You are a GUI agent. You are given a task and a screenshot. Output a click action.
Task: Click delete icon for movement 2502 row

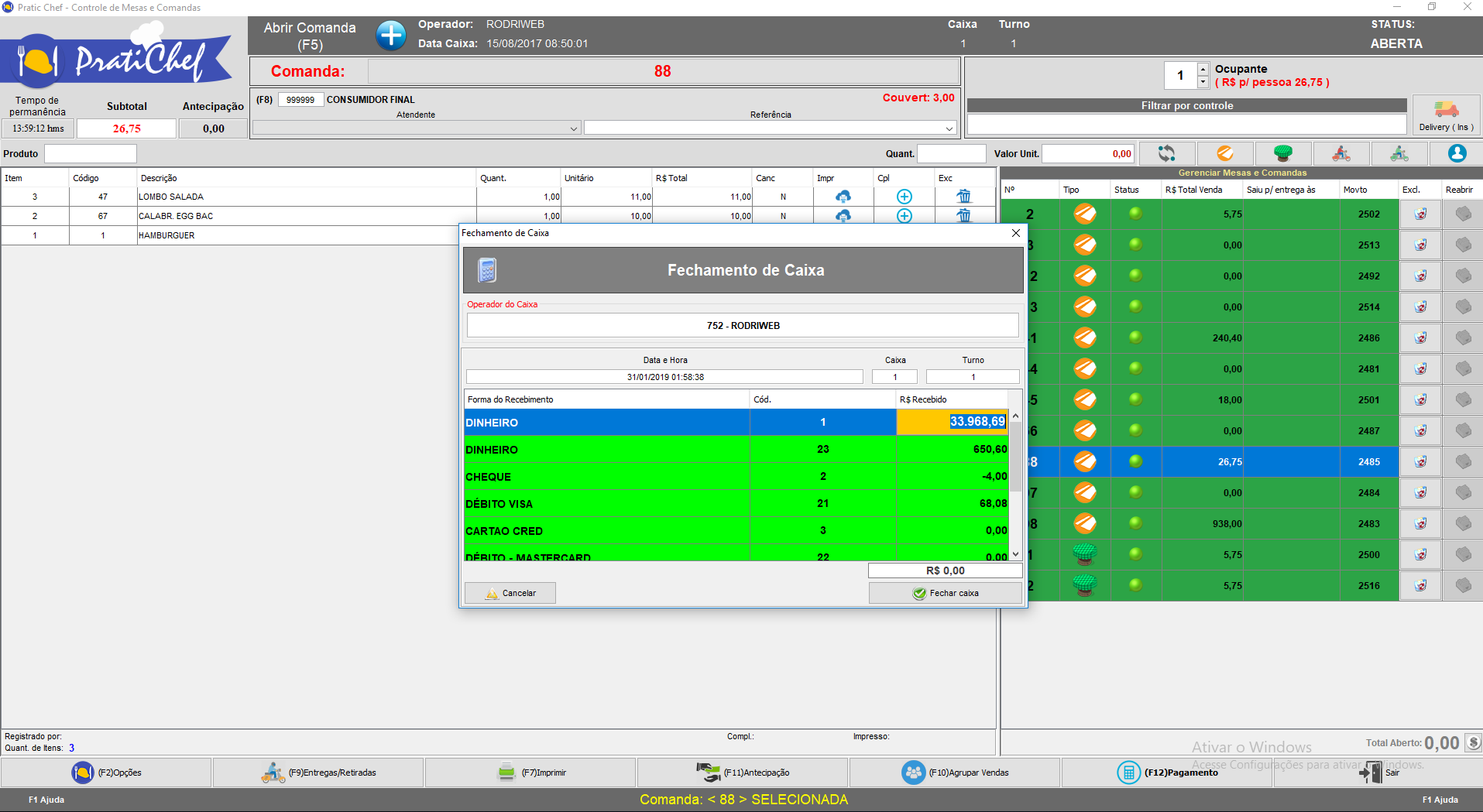1420,214
